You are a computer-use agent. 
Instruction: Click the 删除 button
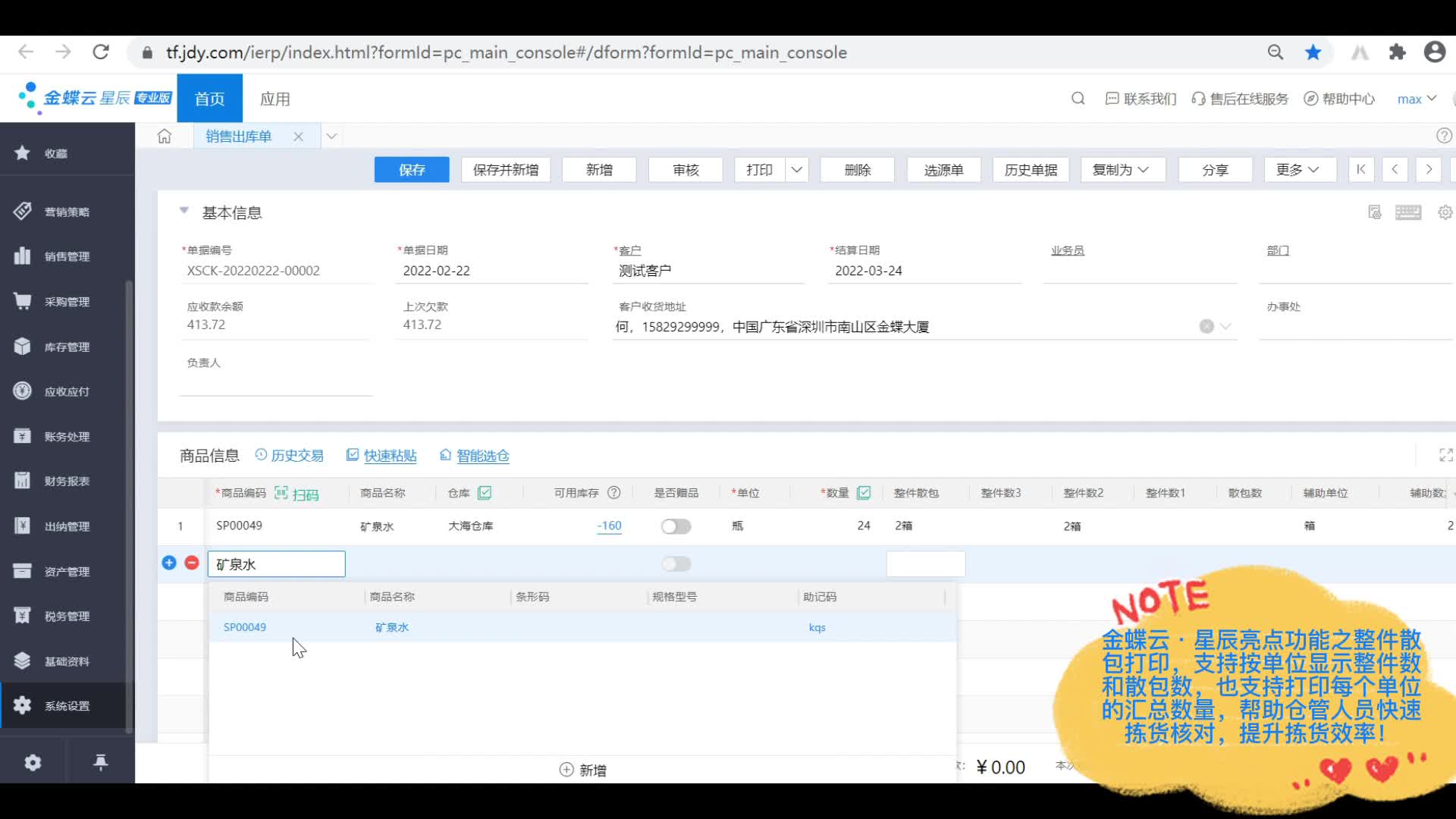858,170
